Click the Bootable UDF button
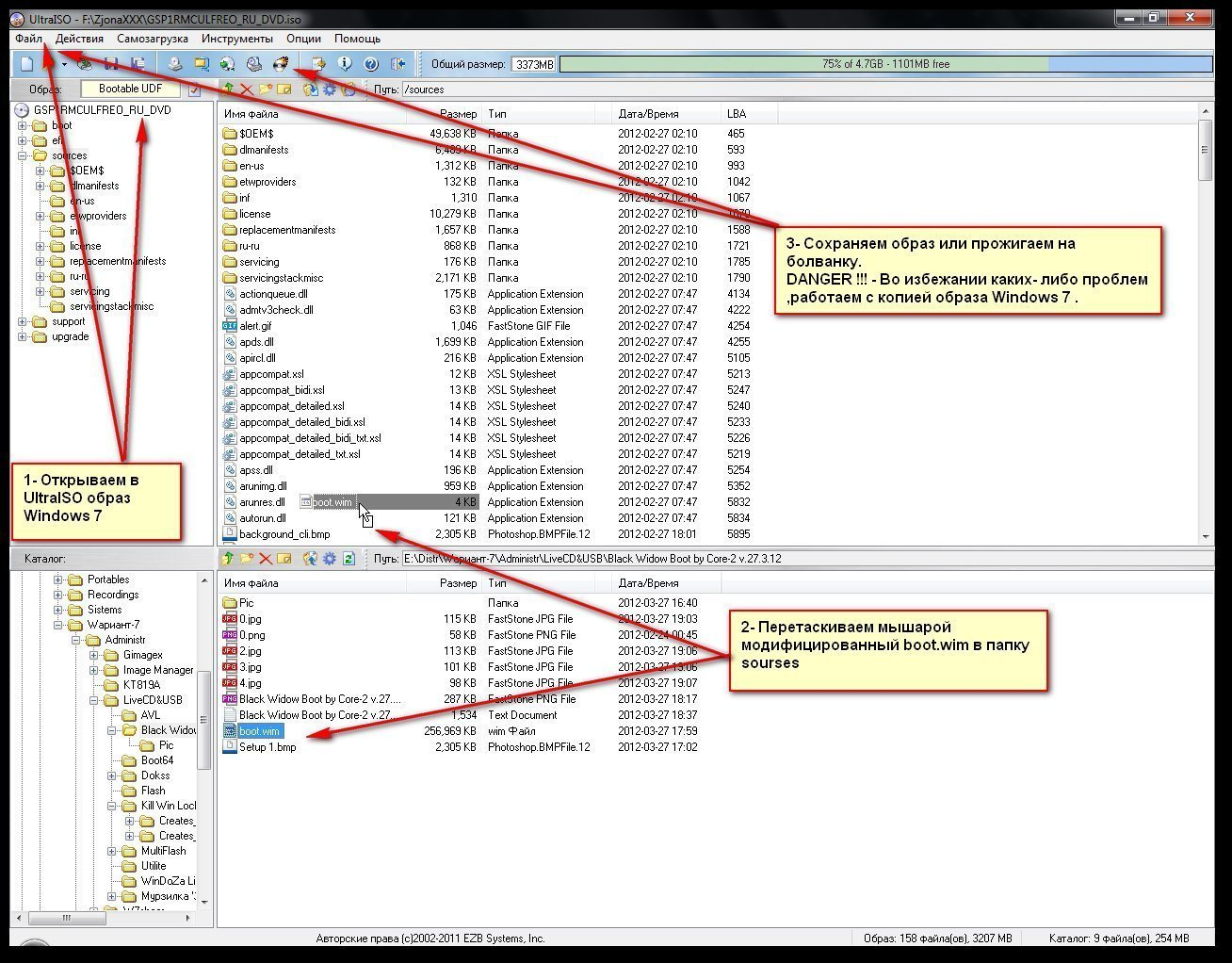 click(131, 89)
